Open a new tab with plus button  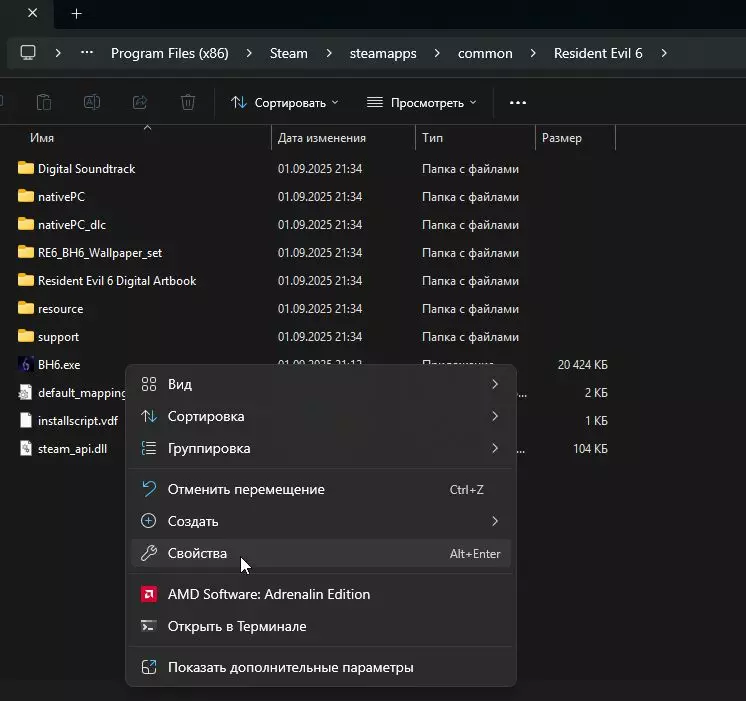click(x=76, y=14)
